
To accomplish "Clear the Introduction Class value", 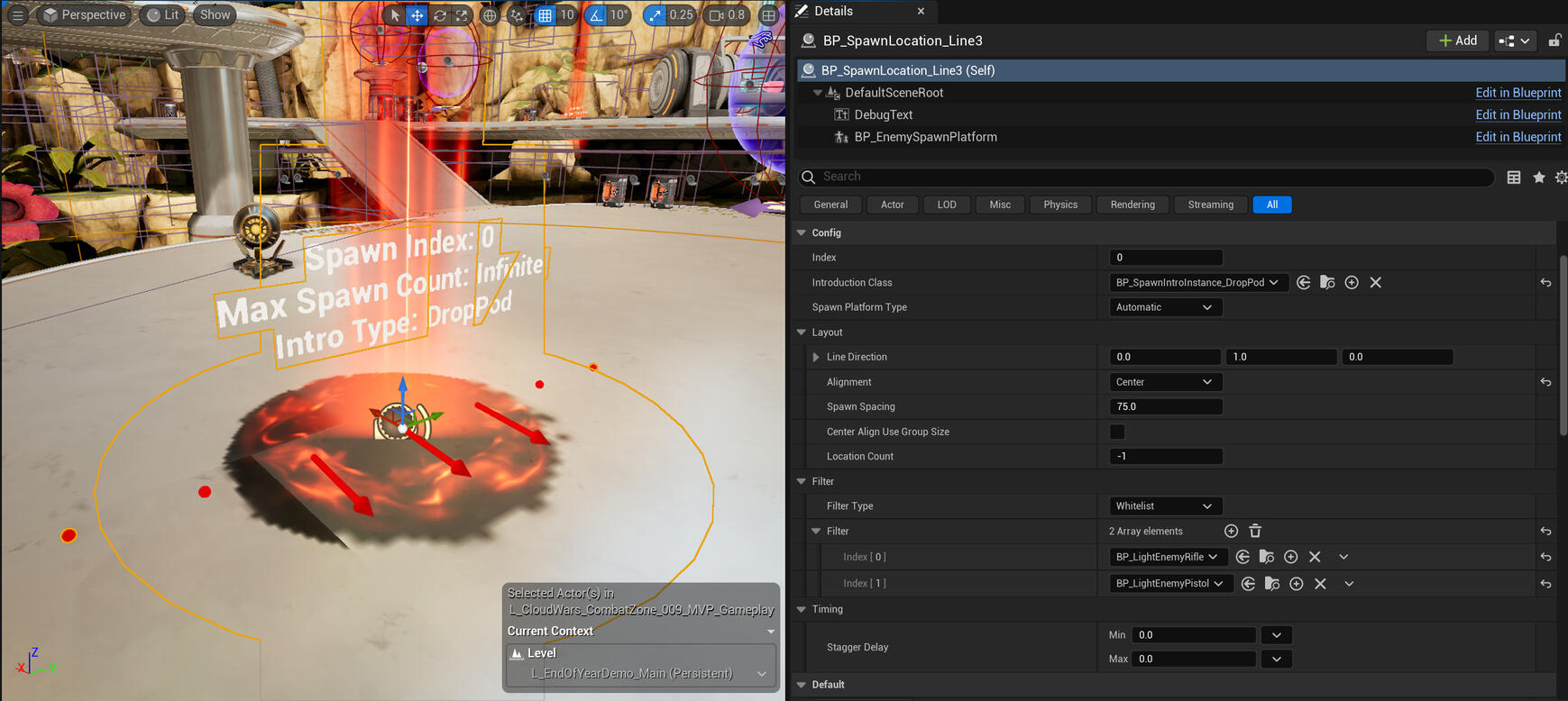I will (1375, 283).
